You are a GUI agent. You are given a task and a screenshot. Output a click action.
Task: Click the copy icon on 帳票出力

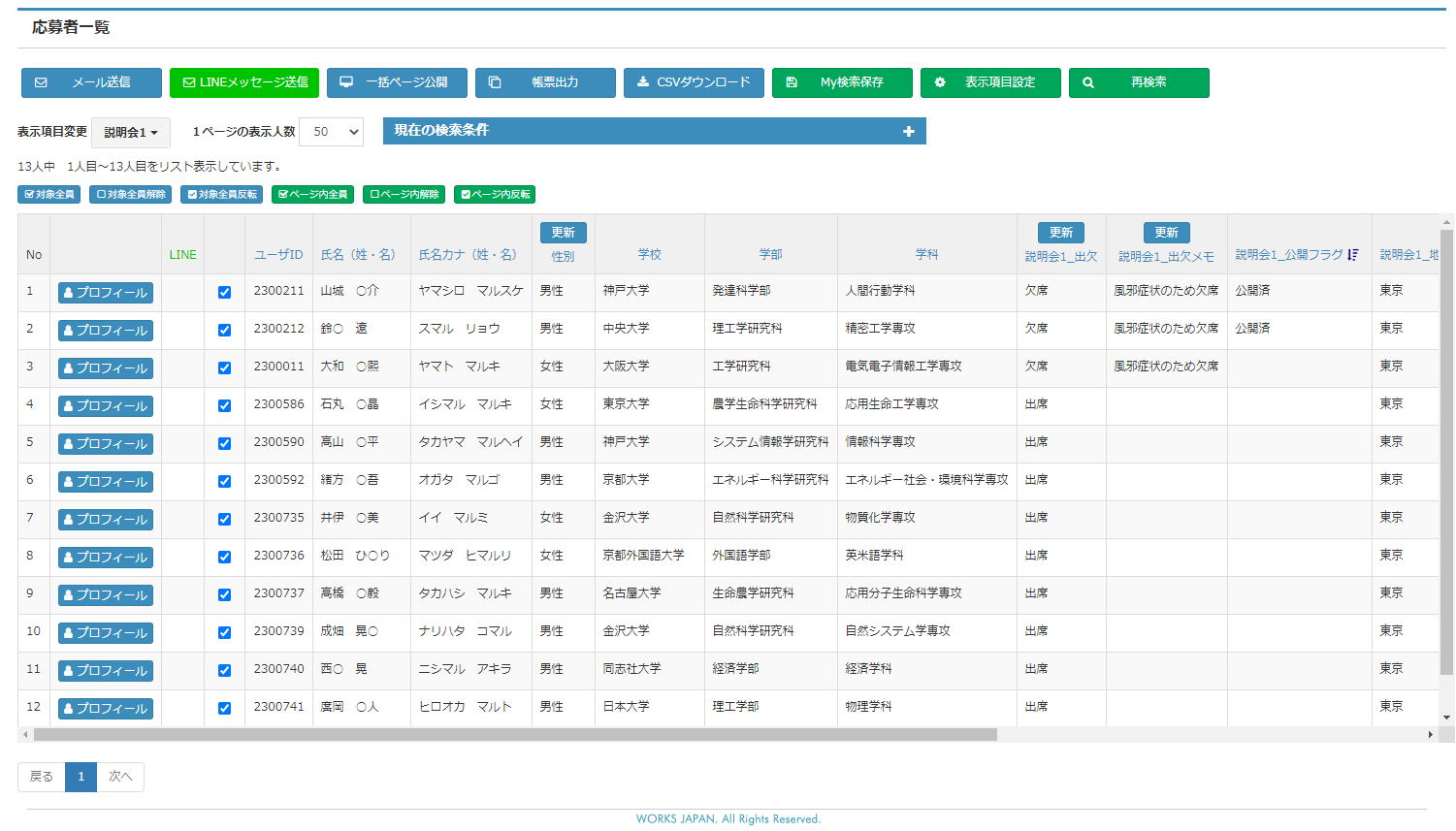pyautogui.click(x=495, y=82)
